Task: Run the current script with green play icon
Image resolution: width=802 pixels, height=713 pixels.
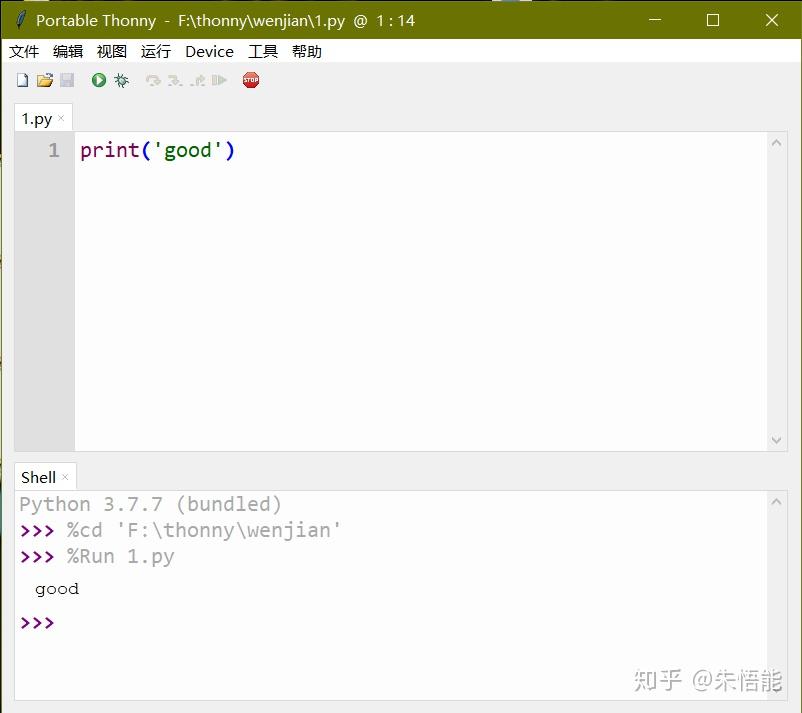Action: [x=99, y=80]
